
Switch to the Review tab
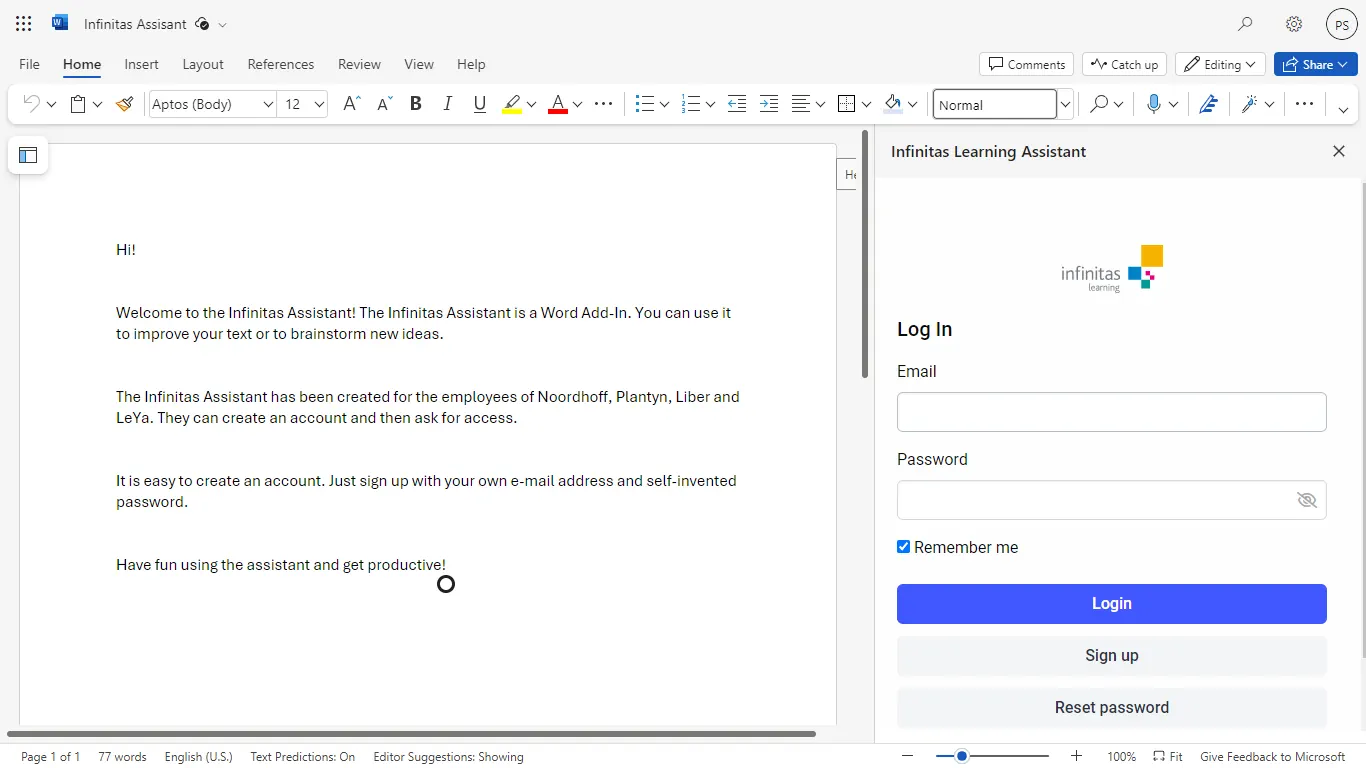359,64
